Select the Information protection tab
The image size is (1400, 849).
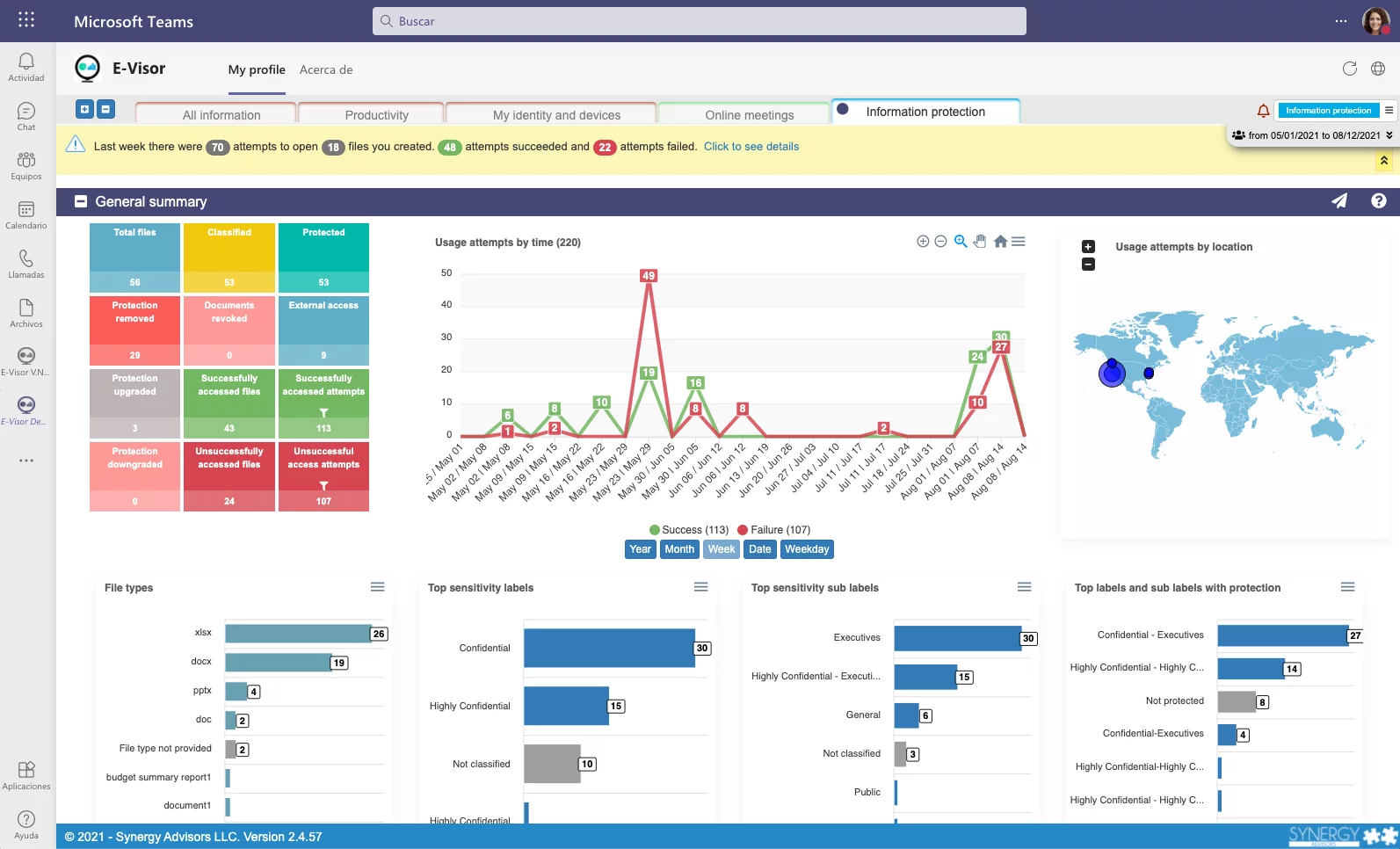coord(925,112)
